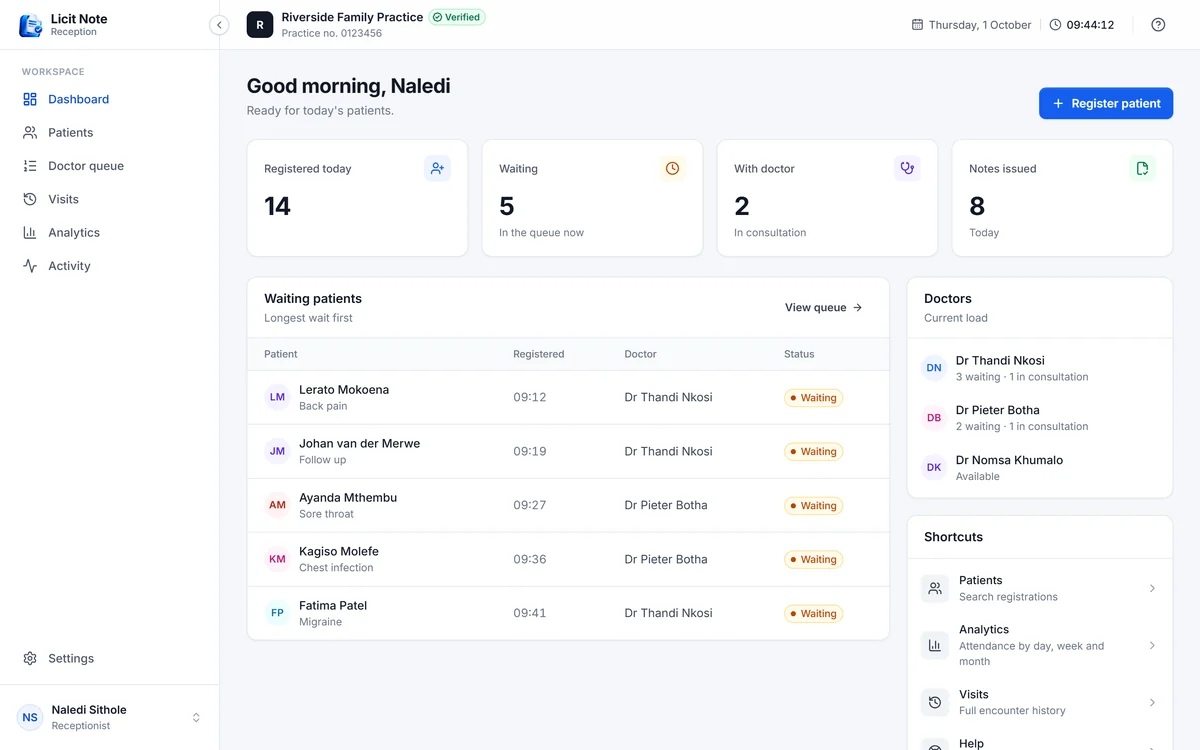Expand the Patients shortcut chevron
Image resolution: width=1200 pixels, height=750 pixels.
point(1152,588)
